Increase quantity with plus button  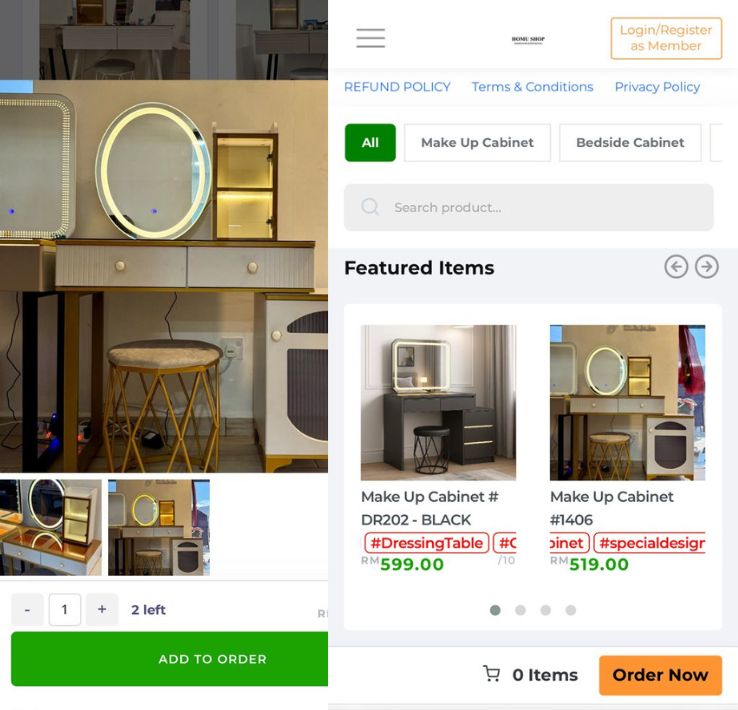[x=102, y=609]
